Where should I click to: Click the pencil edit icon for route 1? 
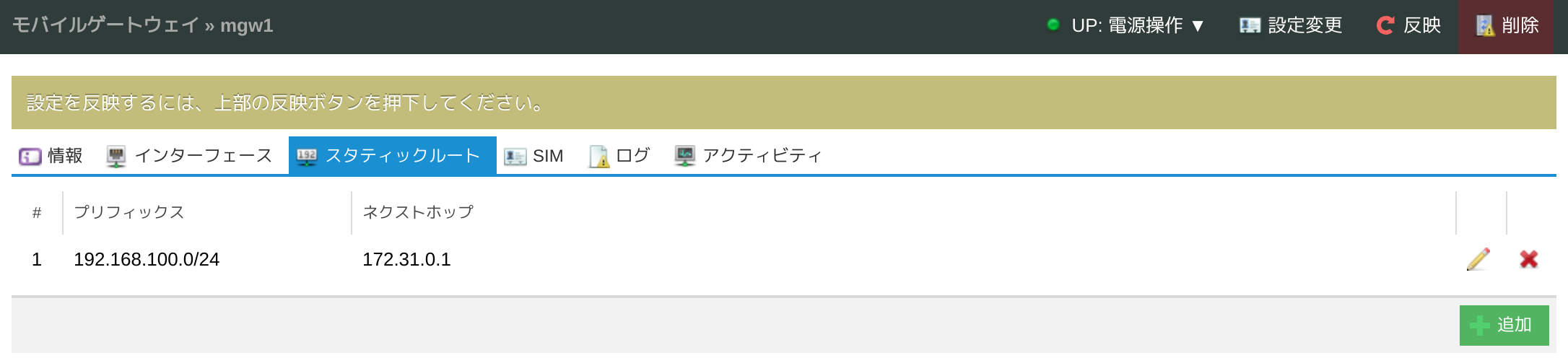click(1478, 259)
